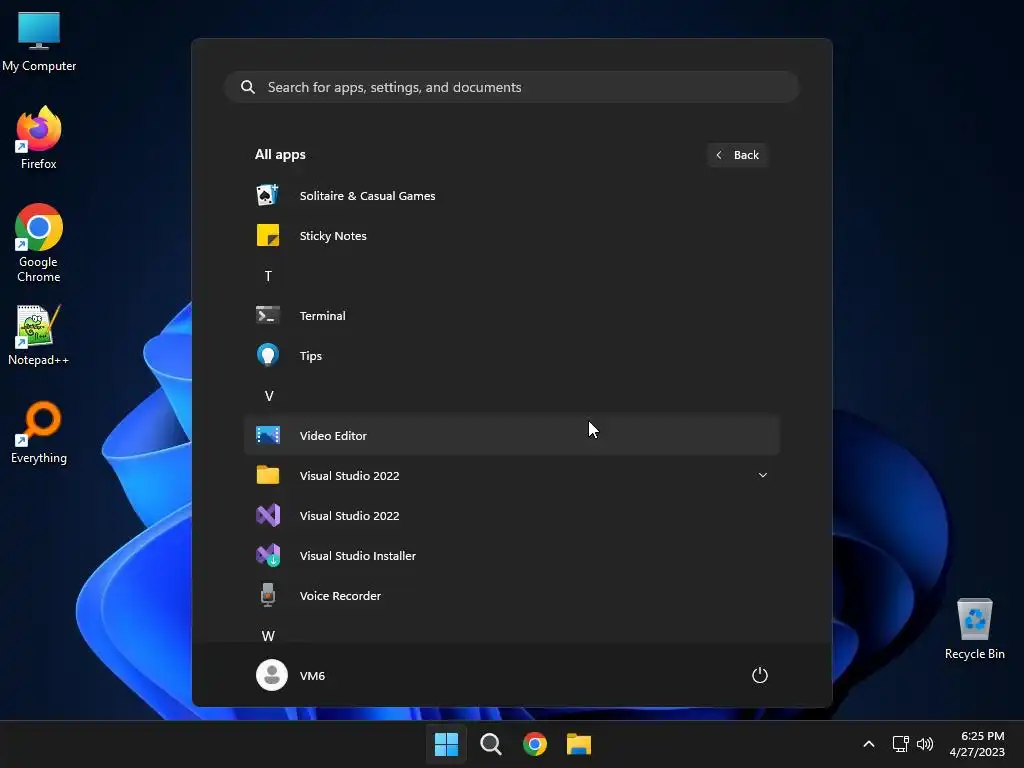1024x768 pixels.
Task: Open the Tips lightbulb icon
Action: pos(268,355)
